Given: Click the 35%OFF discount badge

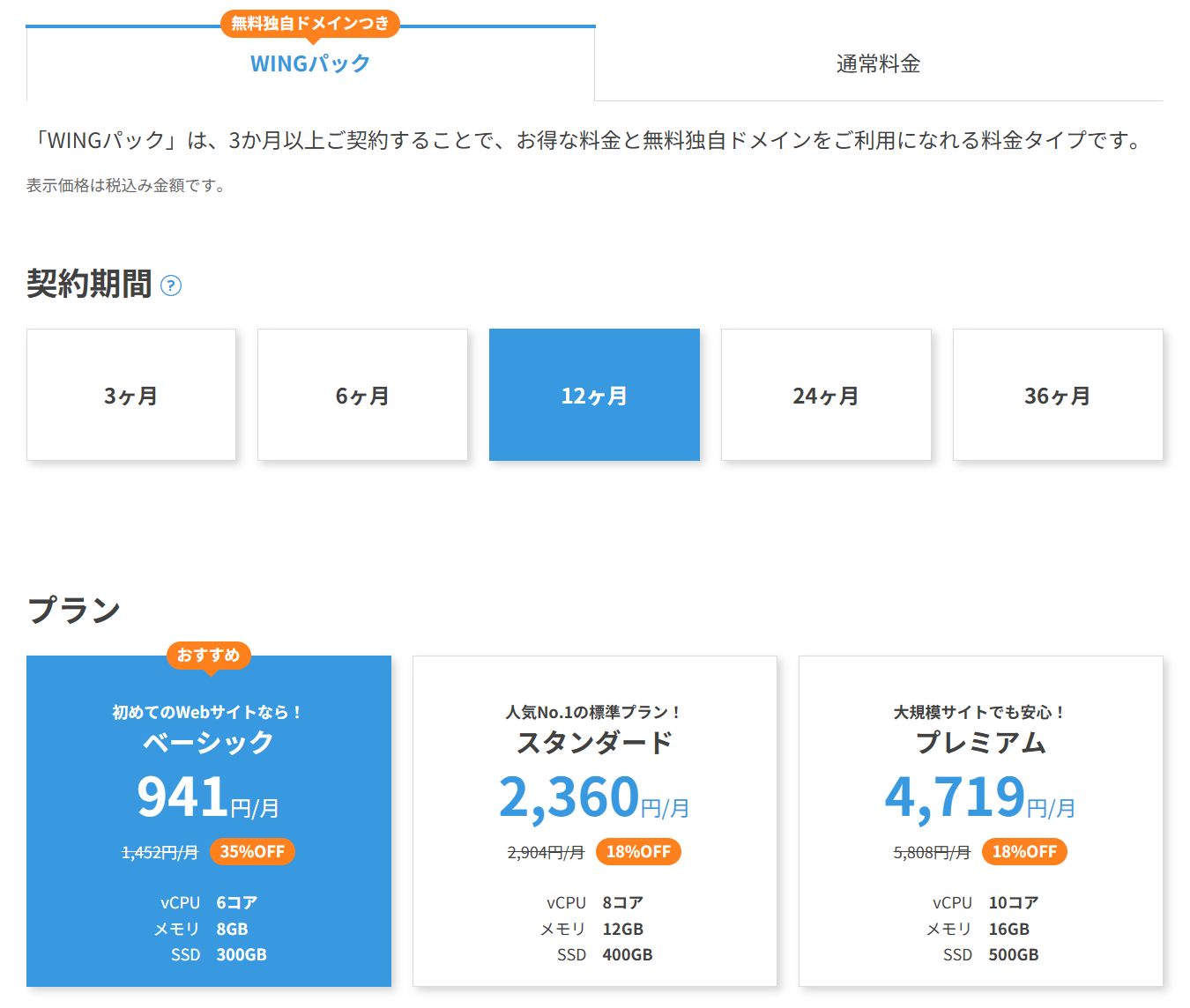Looking at the screenshot, I should tap(252, 852).
